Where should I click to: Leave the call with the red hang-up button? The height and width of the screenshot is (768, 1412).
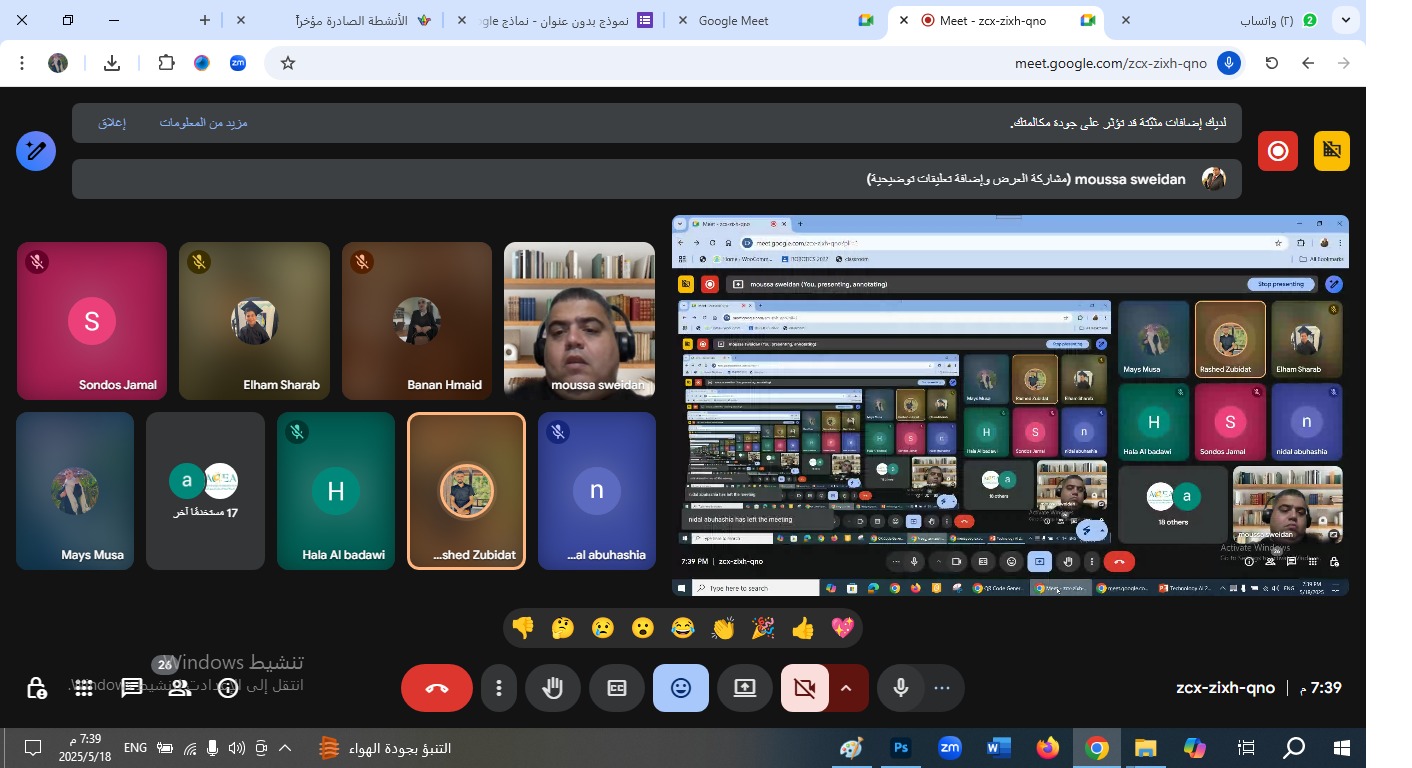tap(437, 688)
